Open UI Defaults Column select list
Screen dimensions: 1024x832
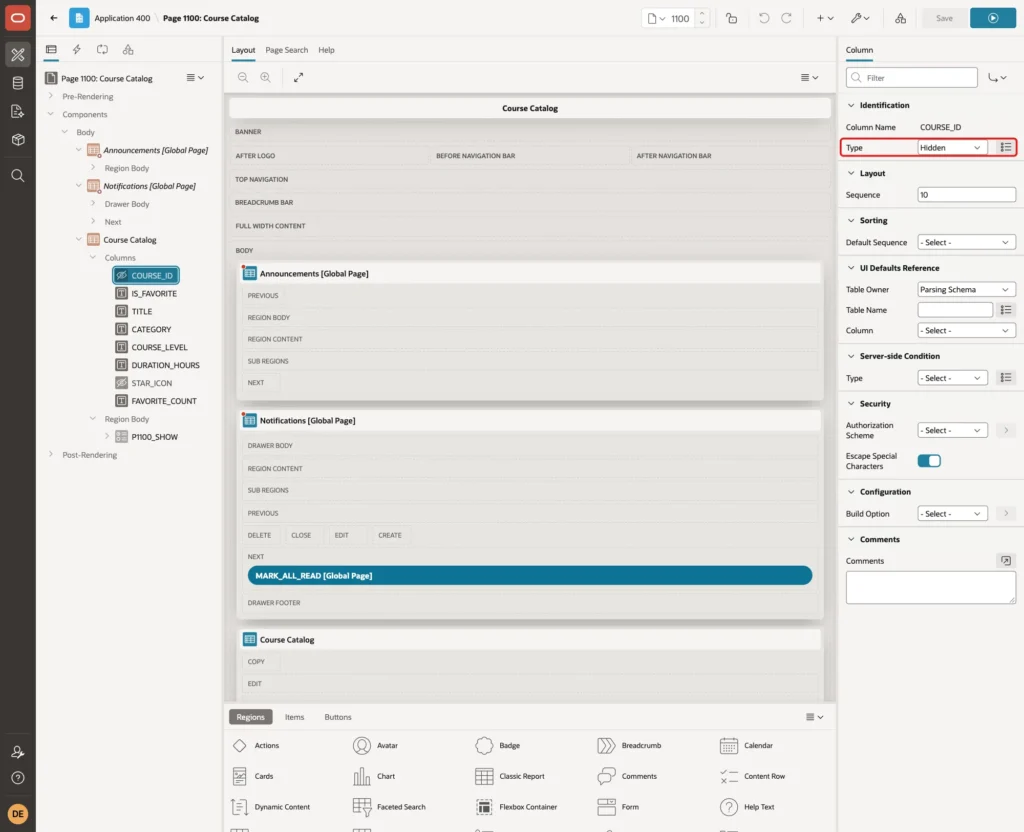point(966,330)
